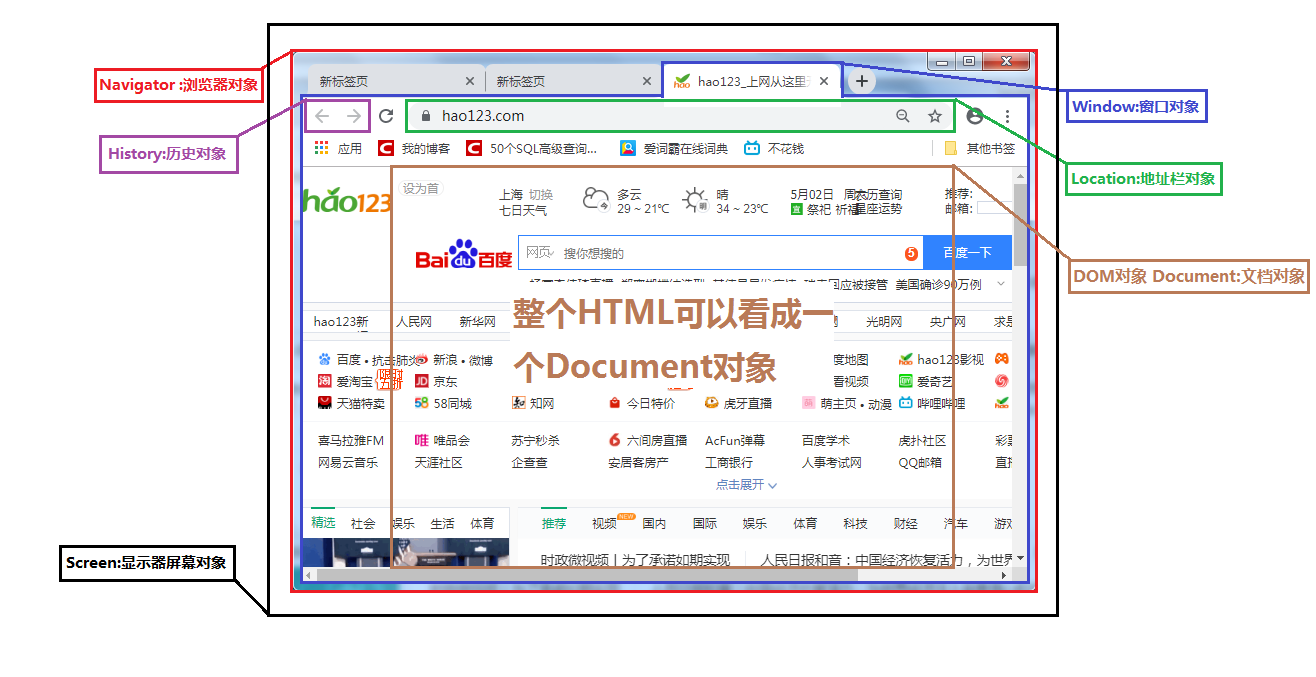Click the Baidu logo
Screen dimensions: 1316x677
(462, 253)
